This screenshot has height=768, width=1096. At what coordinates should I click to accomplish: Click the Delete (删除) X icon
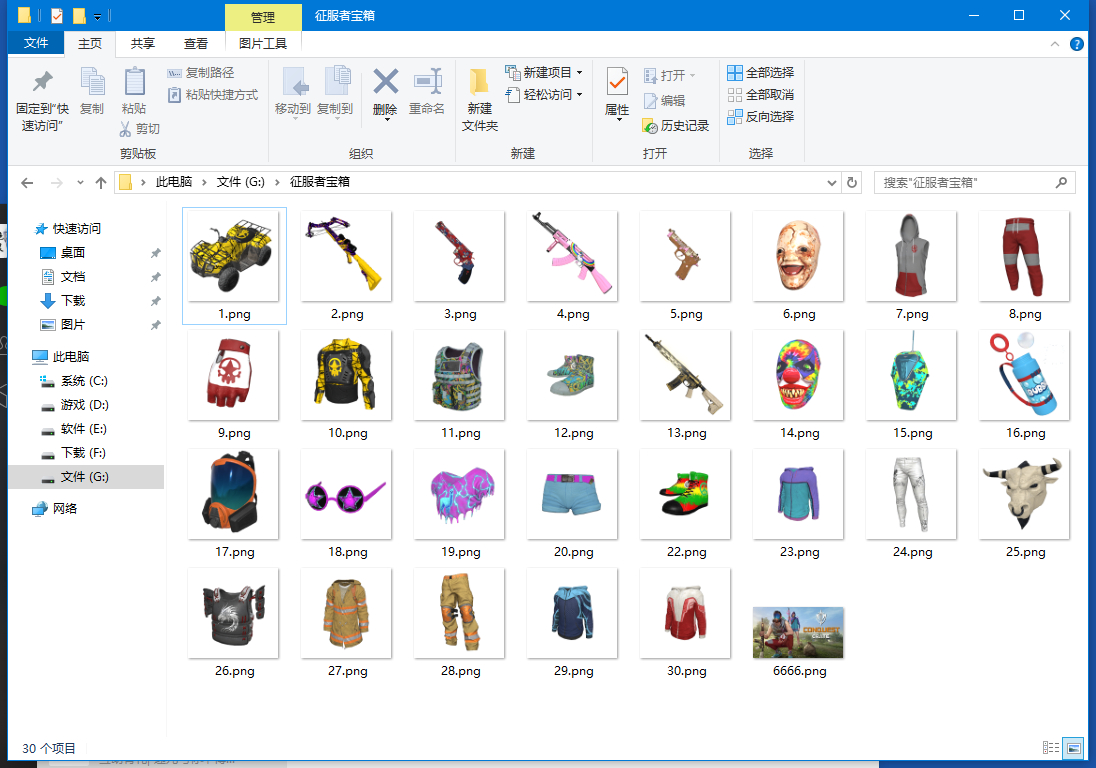click(x=385, y=82)
